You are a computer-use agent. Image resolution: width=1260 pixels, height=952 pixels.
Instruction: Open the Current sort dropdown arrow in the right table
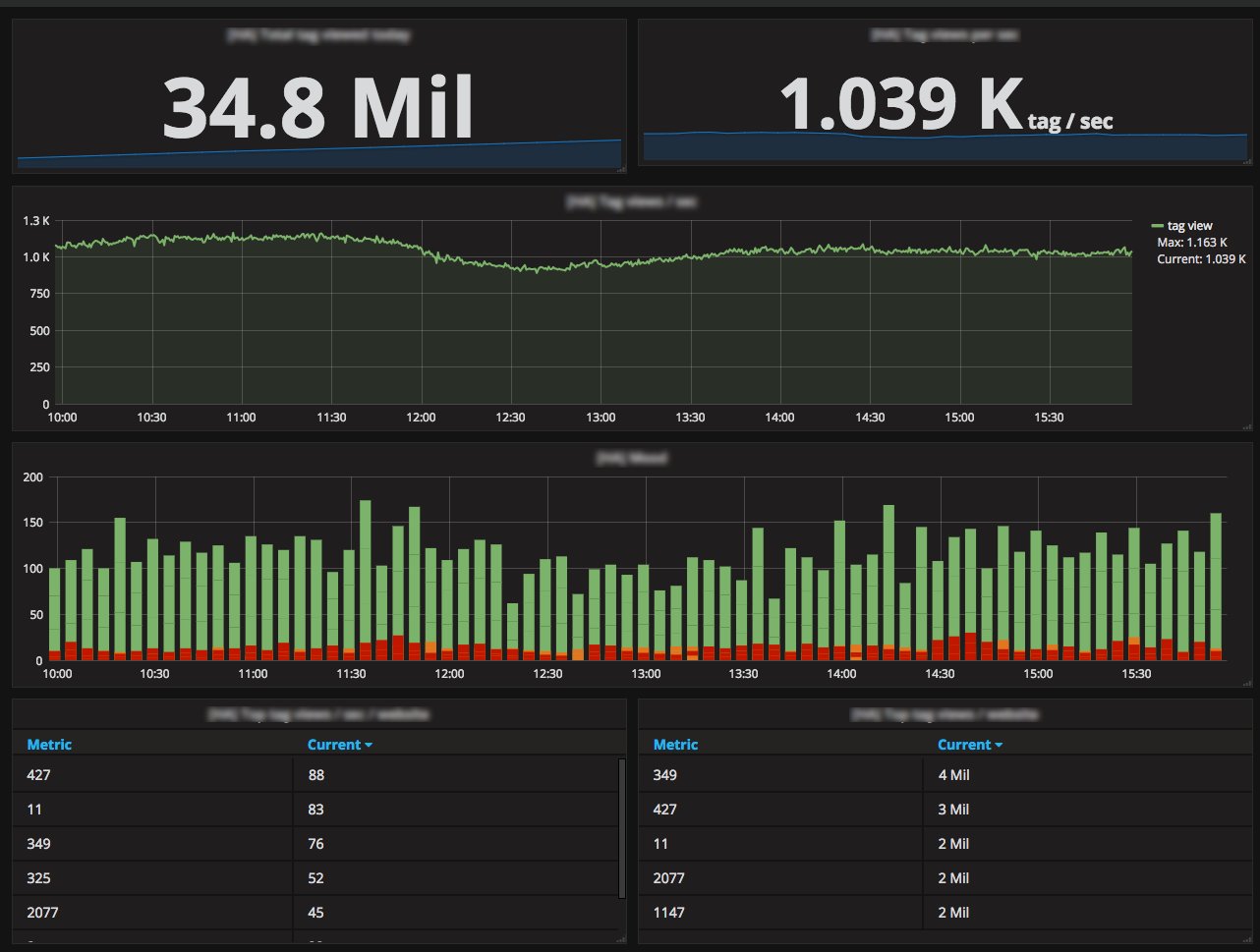[999, 745]
